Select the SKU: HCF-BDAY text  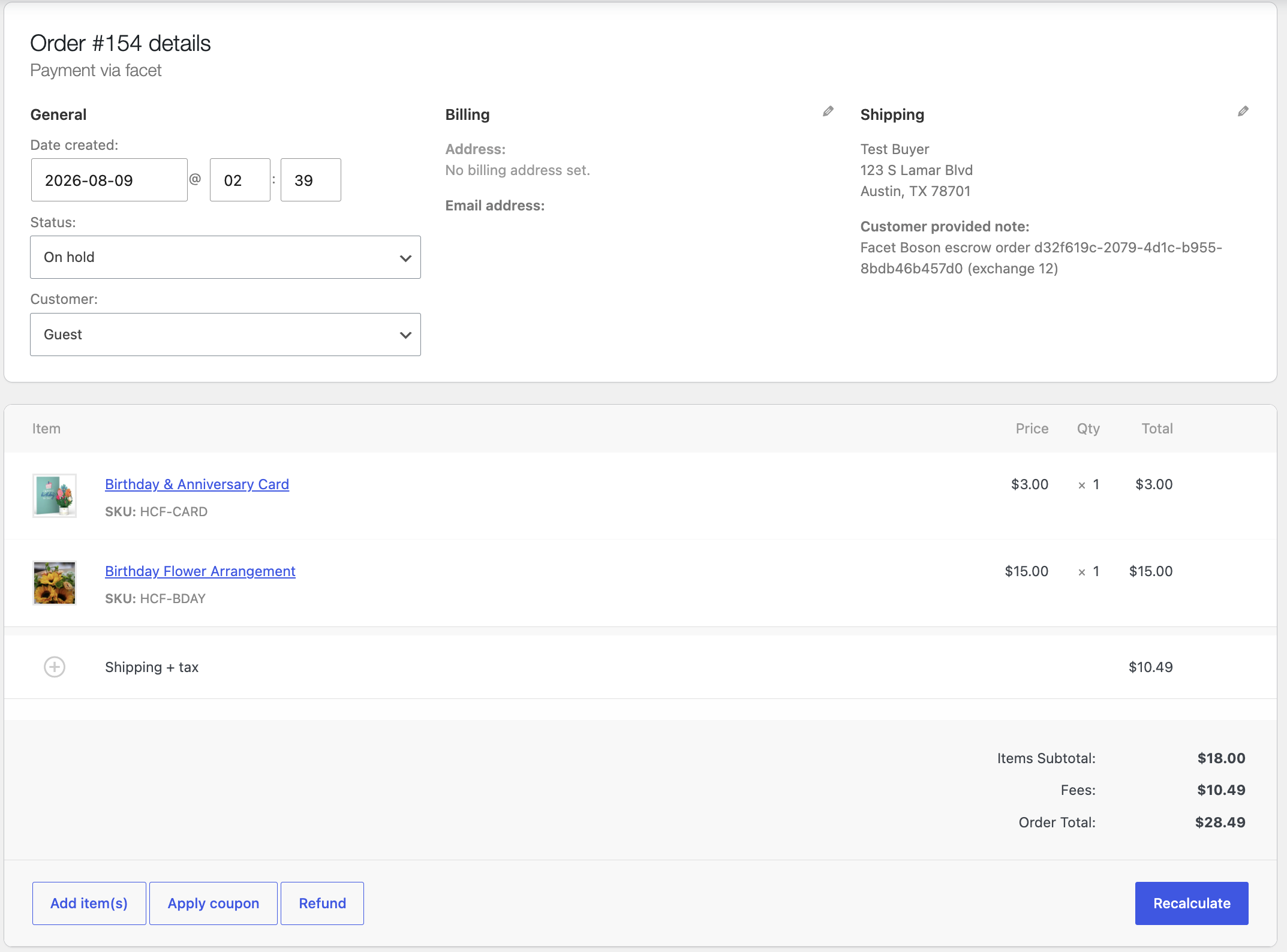tap(155, 598)
